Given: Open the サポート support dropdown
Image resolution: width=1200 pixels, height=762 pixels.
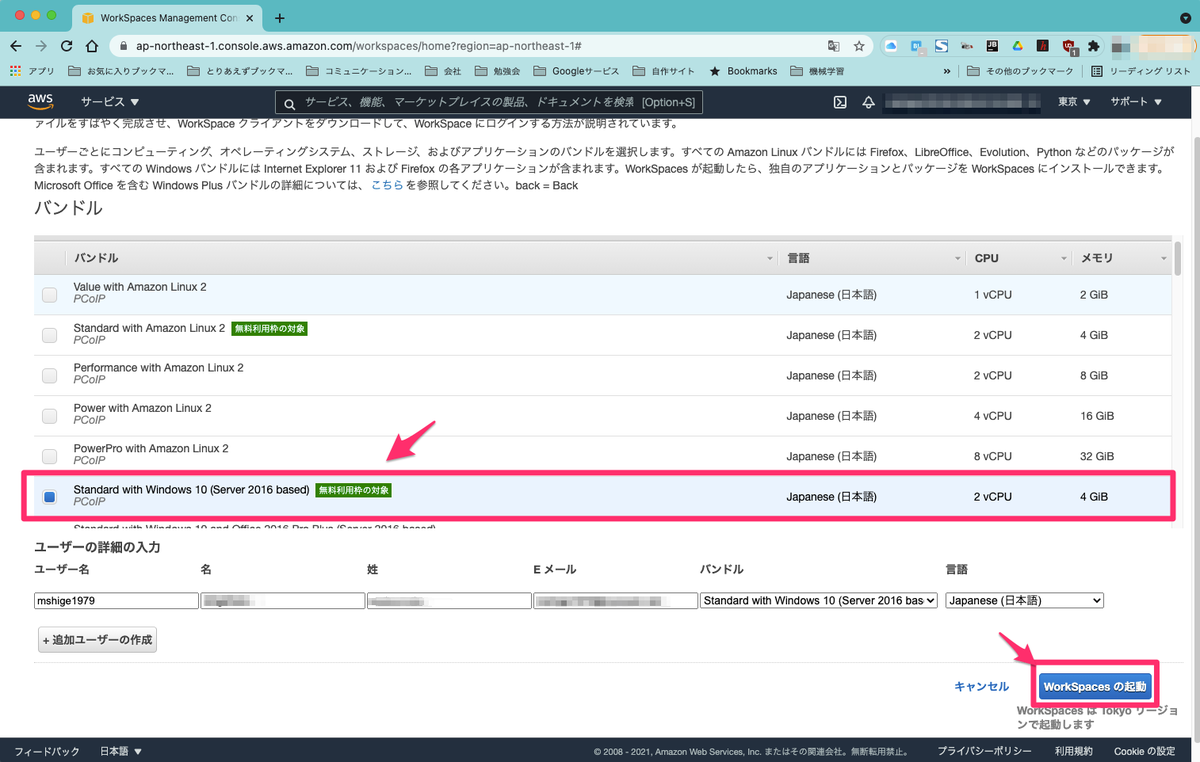Looking at the screenshot, I should (1136, 102).
